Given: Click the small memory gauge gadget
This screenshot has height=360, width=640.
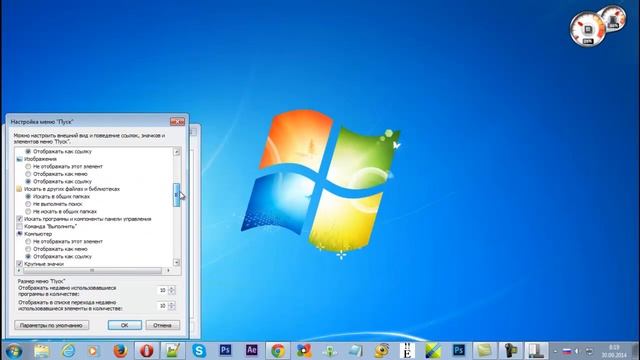Looking at the screenshot, I should click(613, 18).
